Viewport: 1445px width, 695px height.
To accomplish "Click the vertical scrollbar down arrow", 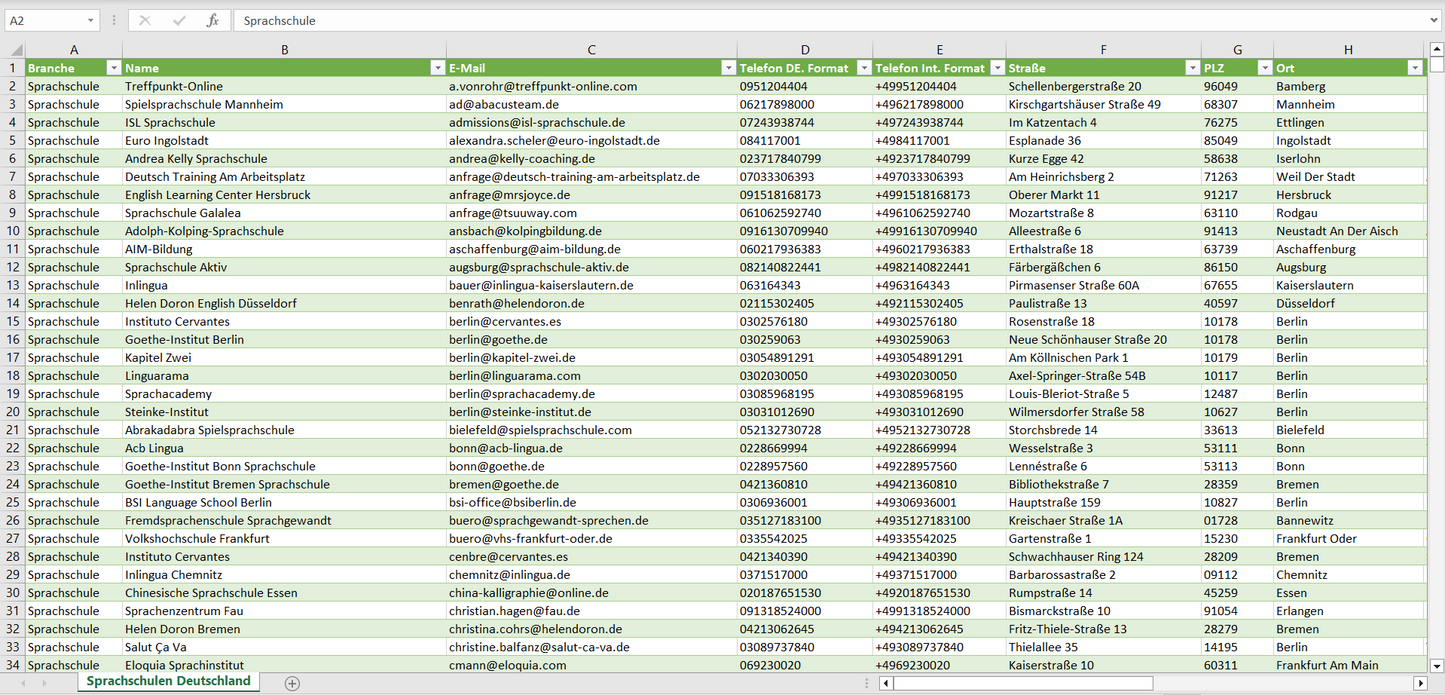I will click(x=1436, y=665).
